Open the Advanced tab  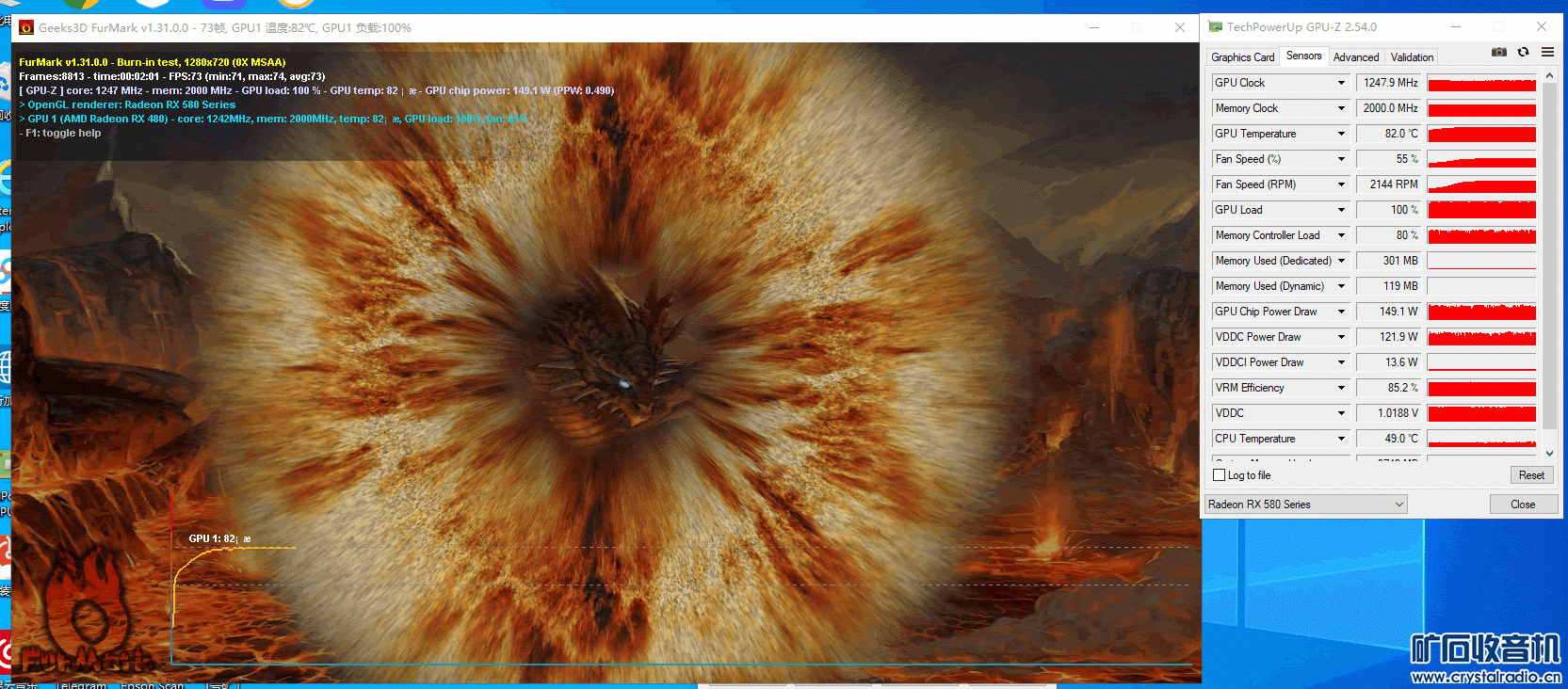pos(1356,57)
